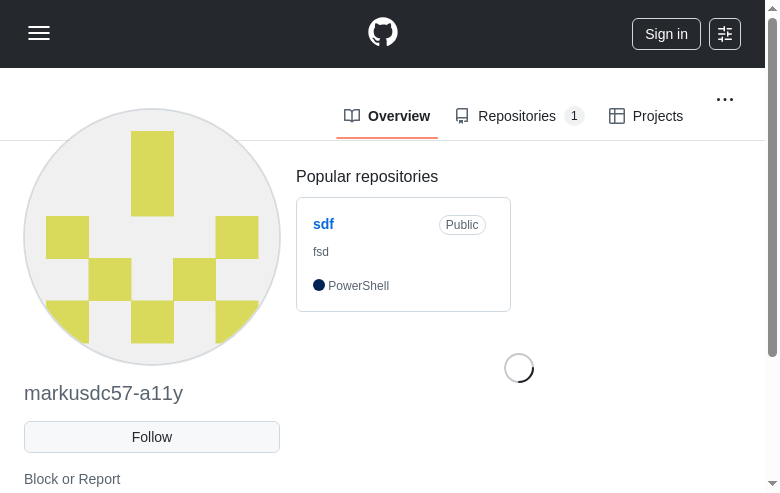The image size is (780, 493).
Task: Follow the markusdc57-a11y user
Action: tap(152, 437)
